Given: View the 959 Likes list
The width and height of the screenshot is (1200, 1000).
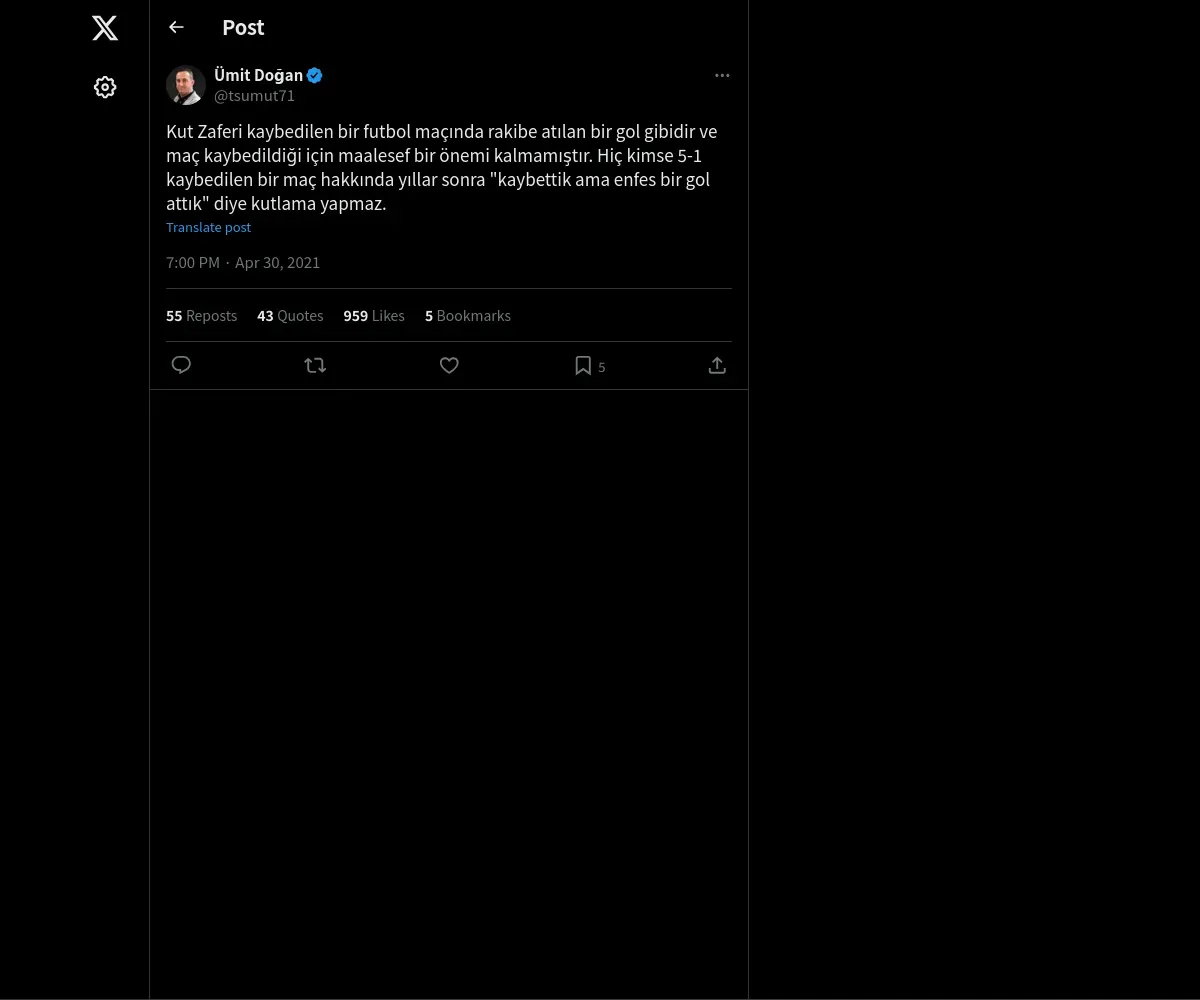Looking at the screenshot, I should (374, 315).
